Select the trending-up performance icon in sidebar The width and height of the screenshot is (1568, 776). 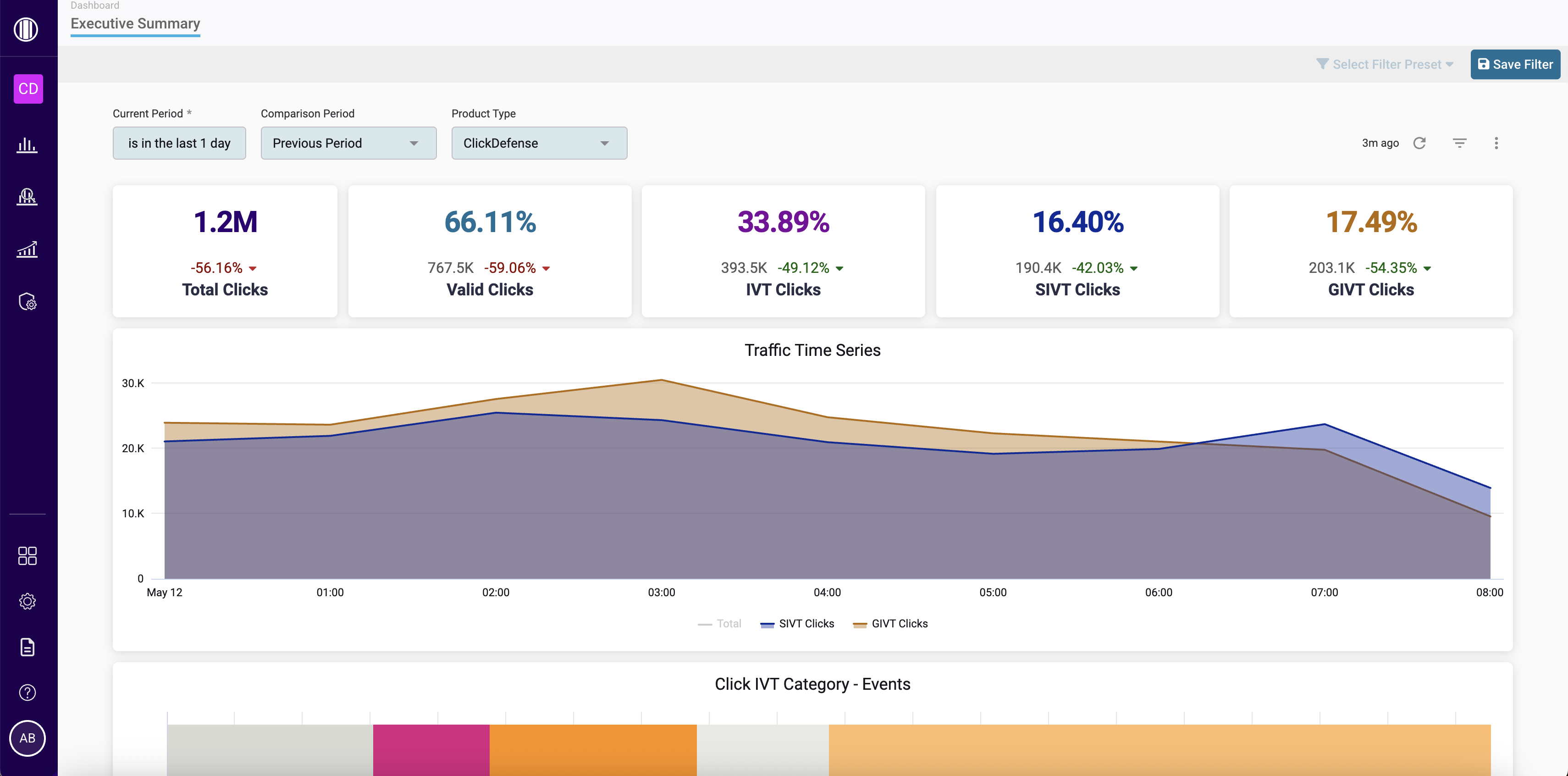tap(28, 249)
